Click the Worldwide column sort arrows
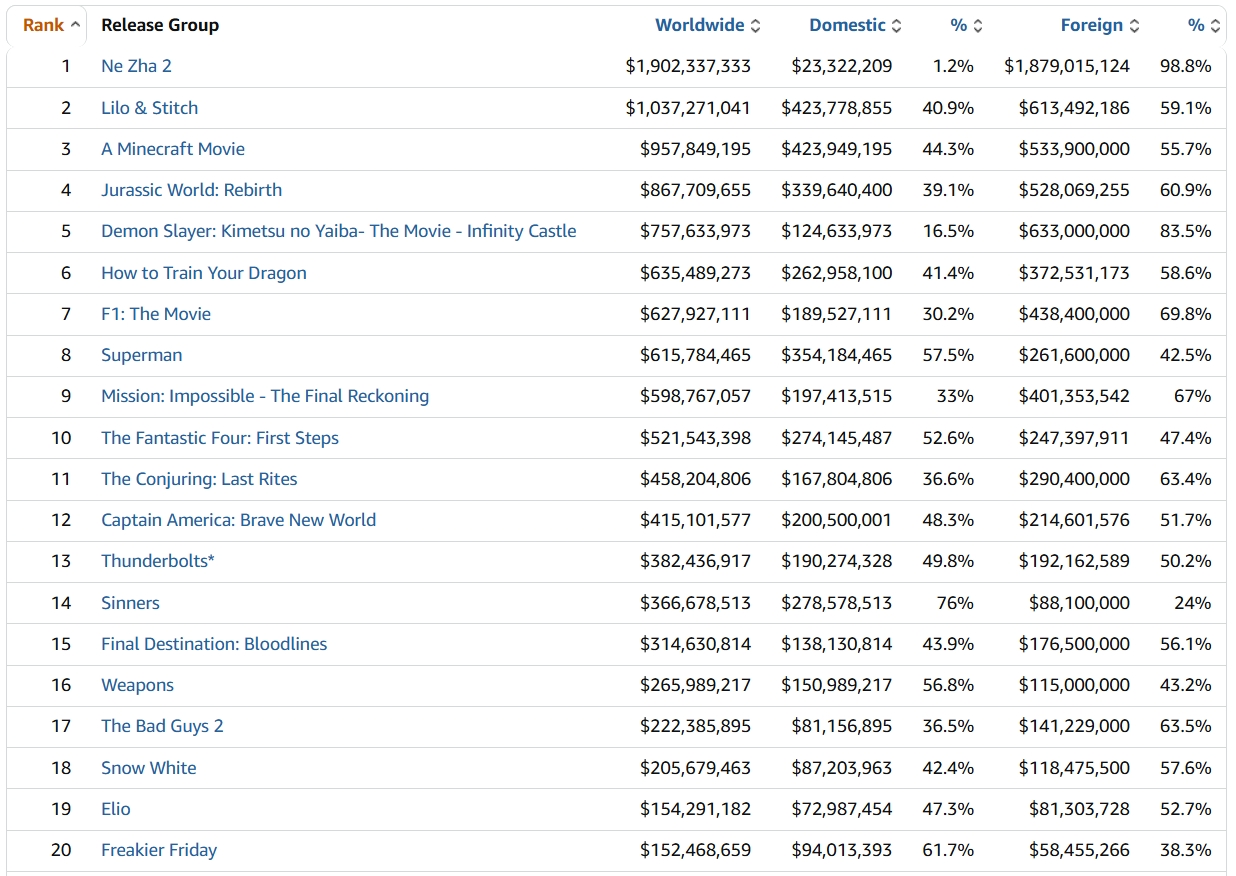 755,26
